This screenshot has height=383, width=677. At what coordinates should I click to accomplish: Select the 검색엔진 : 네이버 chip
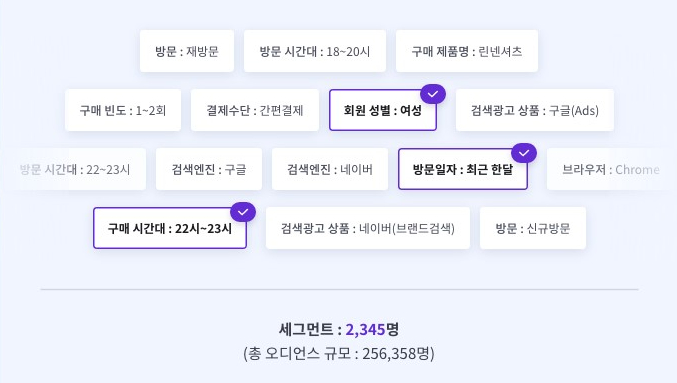point(330,169)
